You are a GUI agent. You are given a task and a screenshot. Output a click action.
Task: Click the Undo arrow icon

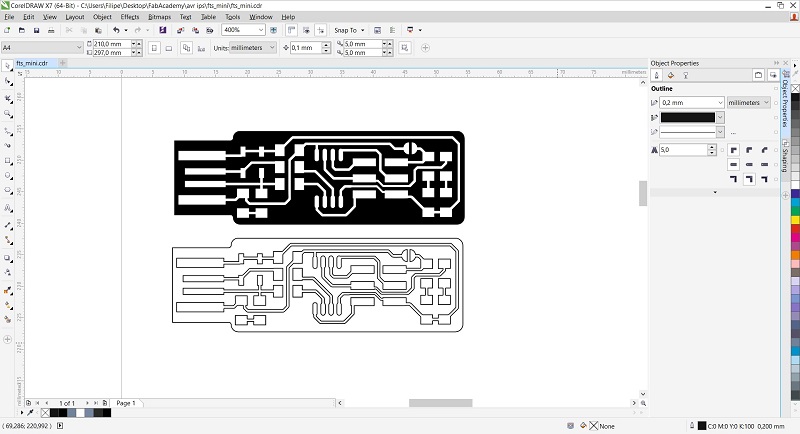point(116,30)
